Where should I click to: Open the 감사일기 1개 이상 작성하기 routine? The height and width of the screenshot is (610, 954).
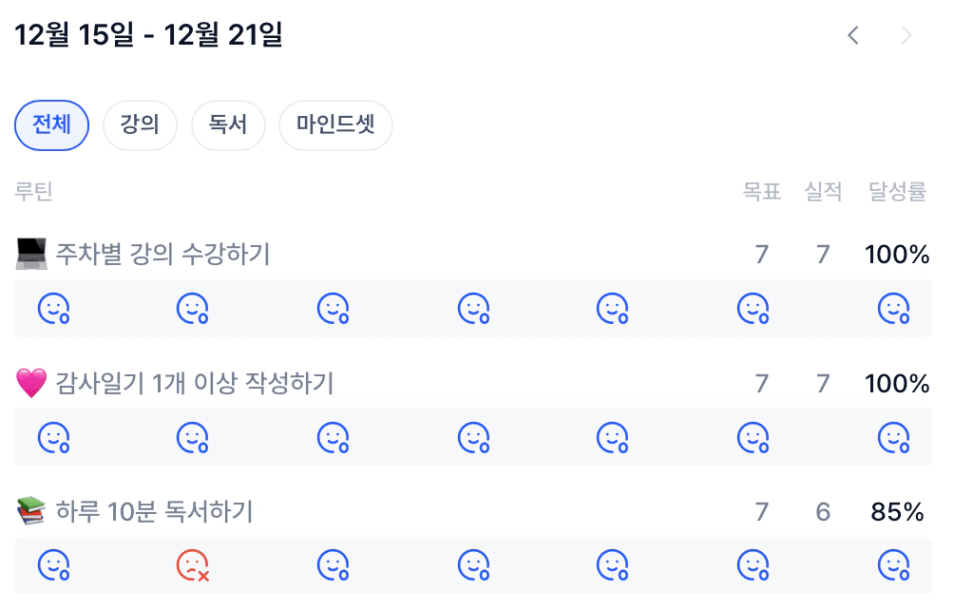point(194,383)
